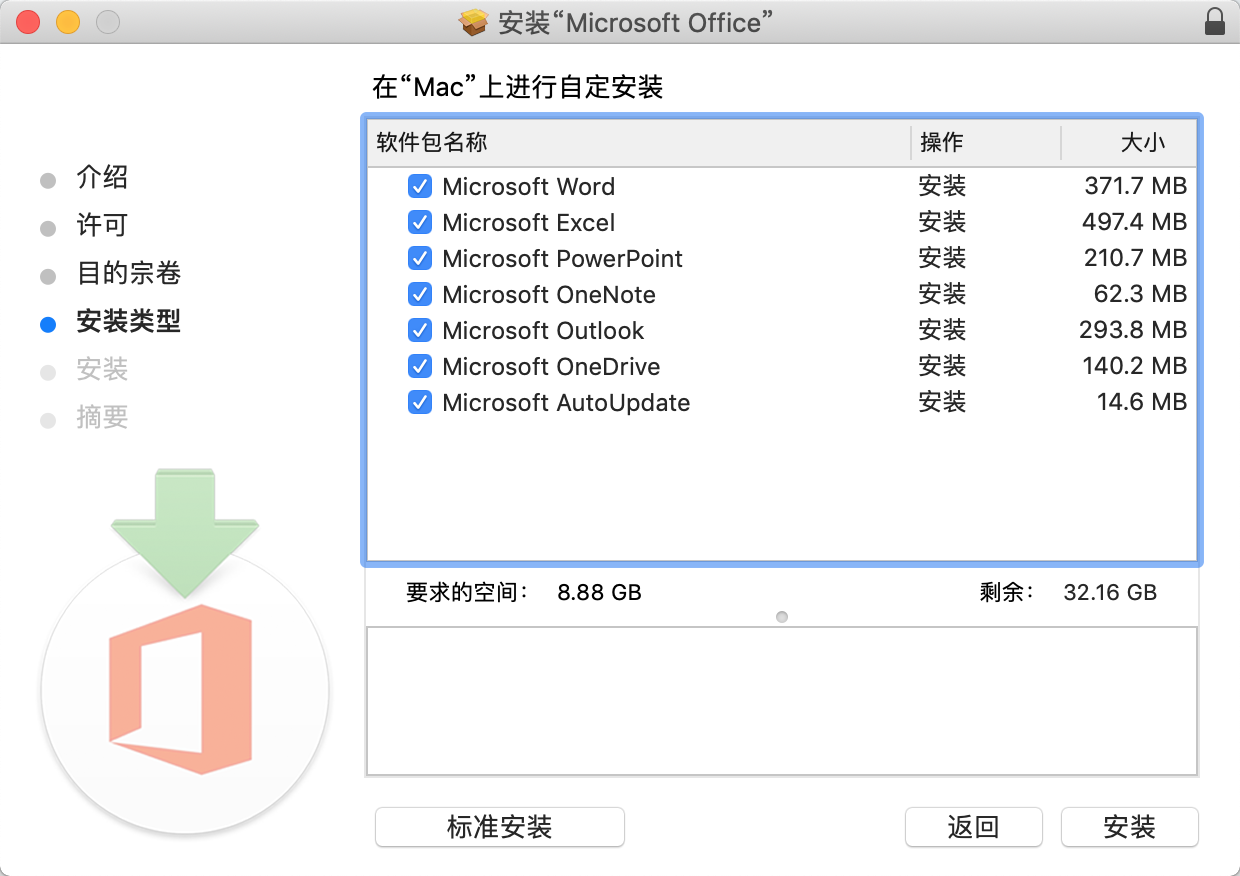Click the 标准安装 button
This screenshot has width=1240, height=876.
(499, 827)
